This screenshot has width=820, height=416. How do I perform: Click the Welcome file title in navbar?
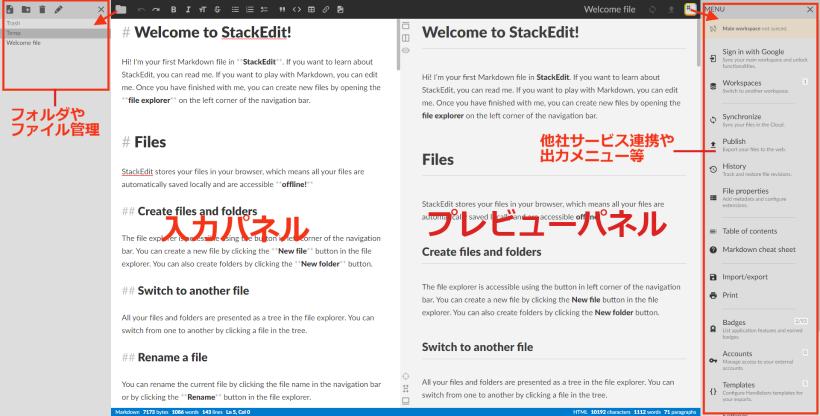(x=609, y=9)
